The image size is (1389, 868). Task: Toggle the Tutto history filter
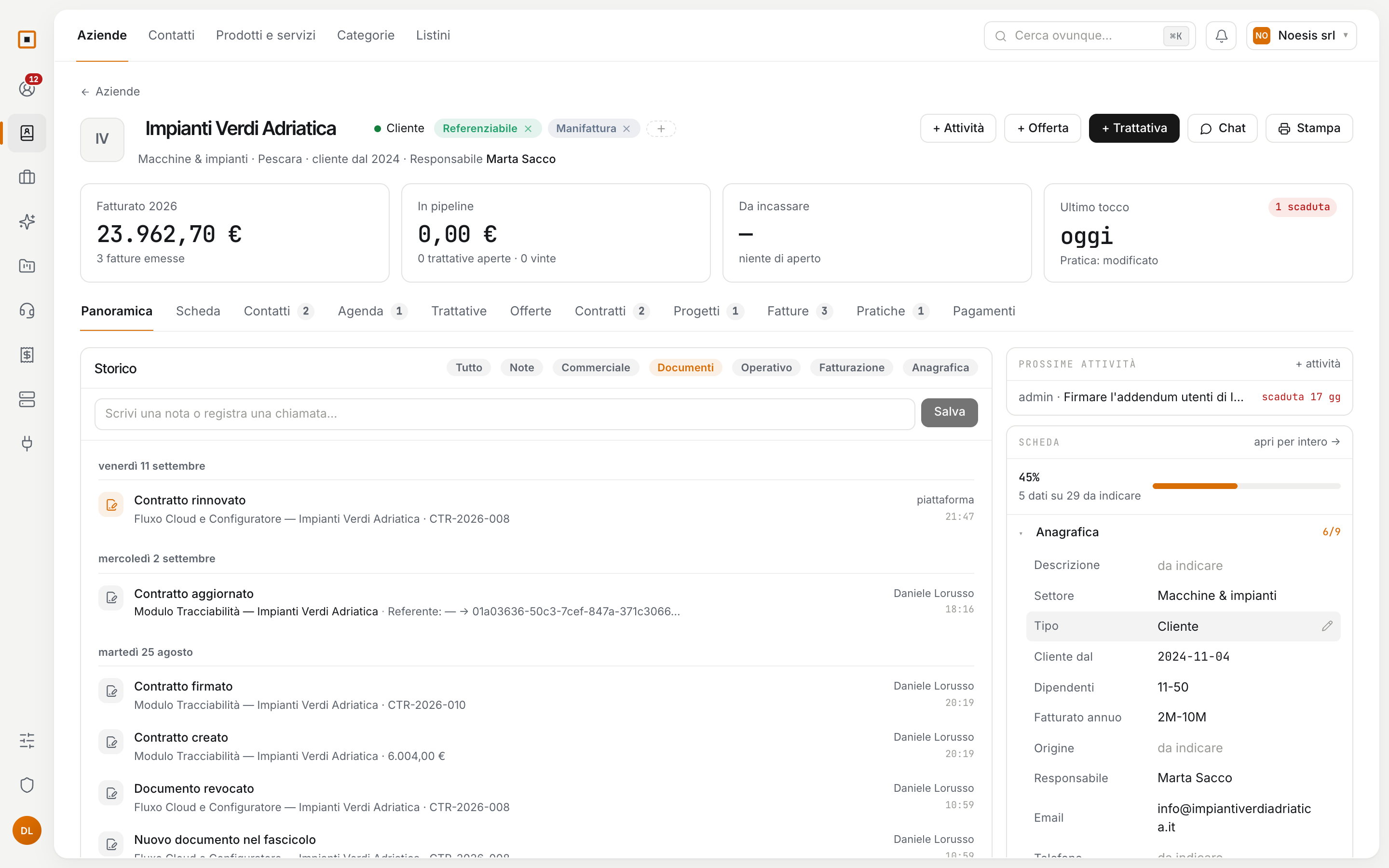[x=468, y=367]
